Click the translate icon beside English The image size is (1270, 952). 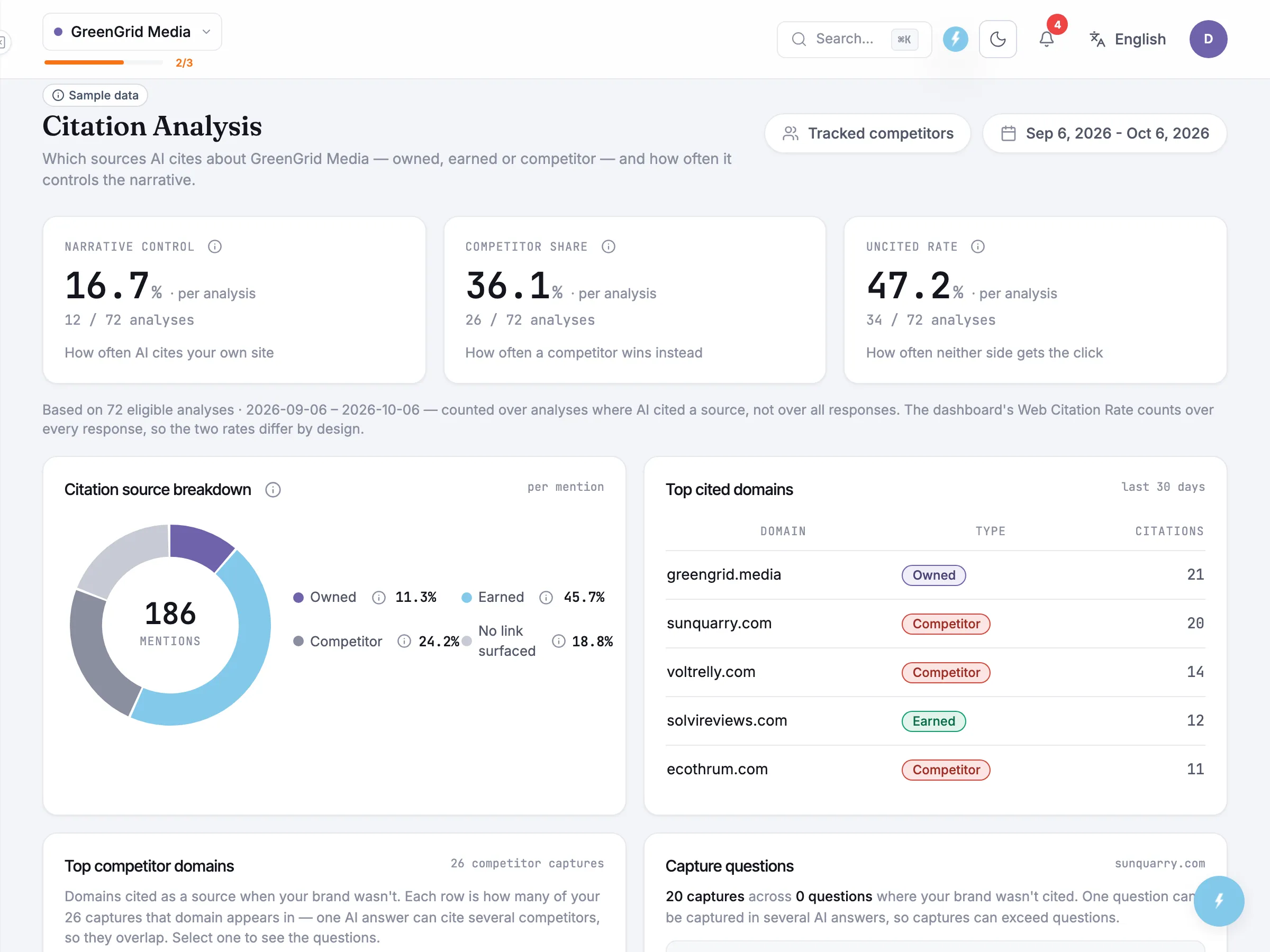click(1097, 39)
